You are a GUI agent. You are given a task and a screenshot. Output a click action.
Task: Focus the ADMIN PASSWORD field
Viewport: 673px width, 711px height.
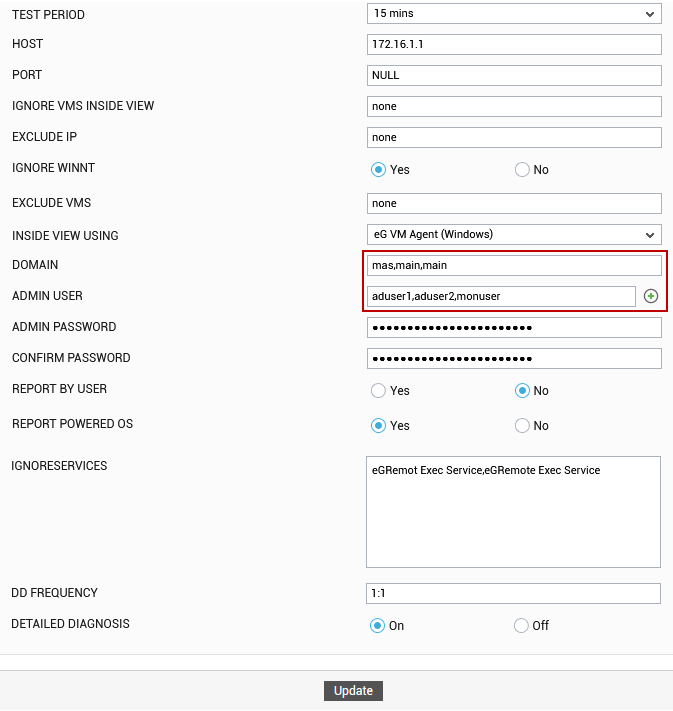514,327
